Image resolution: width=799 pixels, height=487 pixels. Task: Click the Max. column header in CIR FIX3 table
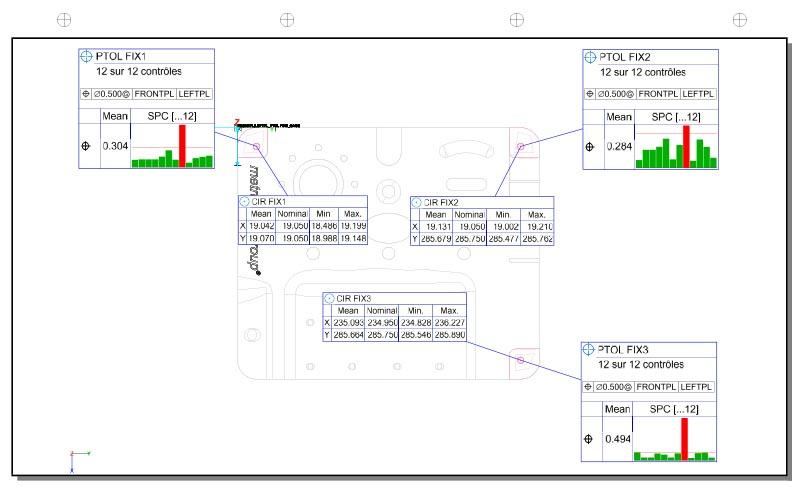tap(448, 311)
